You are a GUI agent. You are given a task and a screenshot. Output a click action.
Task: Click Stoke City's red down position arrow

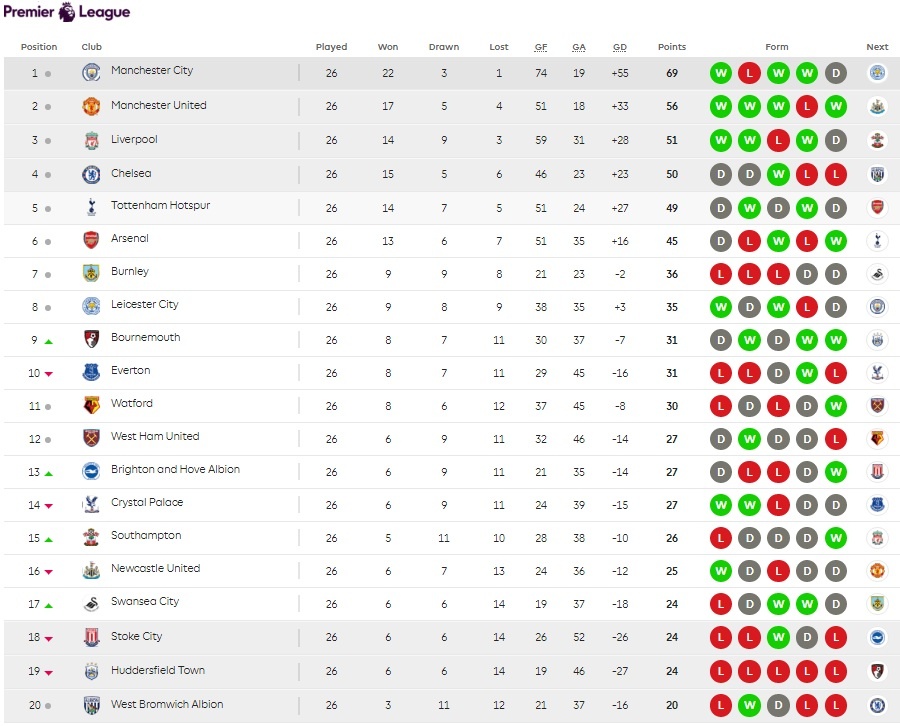pyautogui.click(x=48, y=639)
